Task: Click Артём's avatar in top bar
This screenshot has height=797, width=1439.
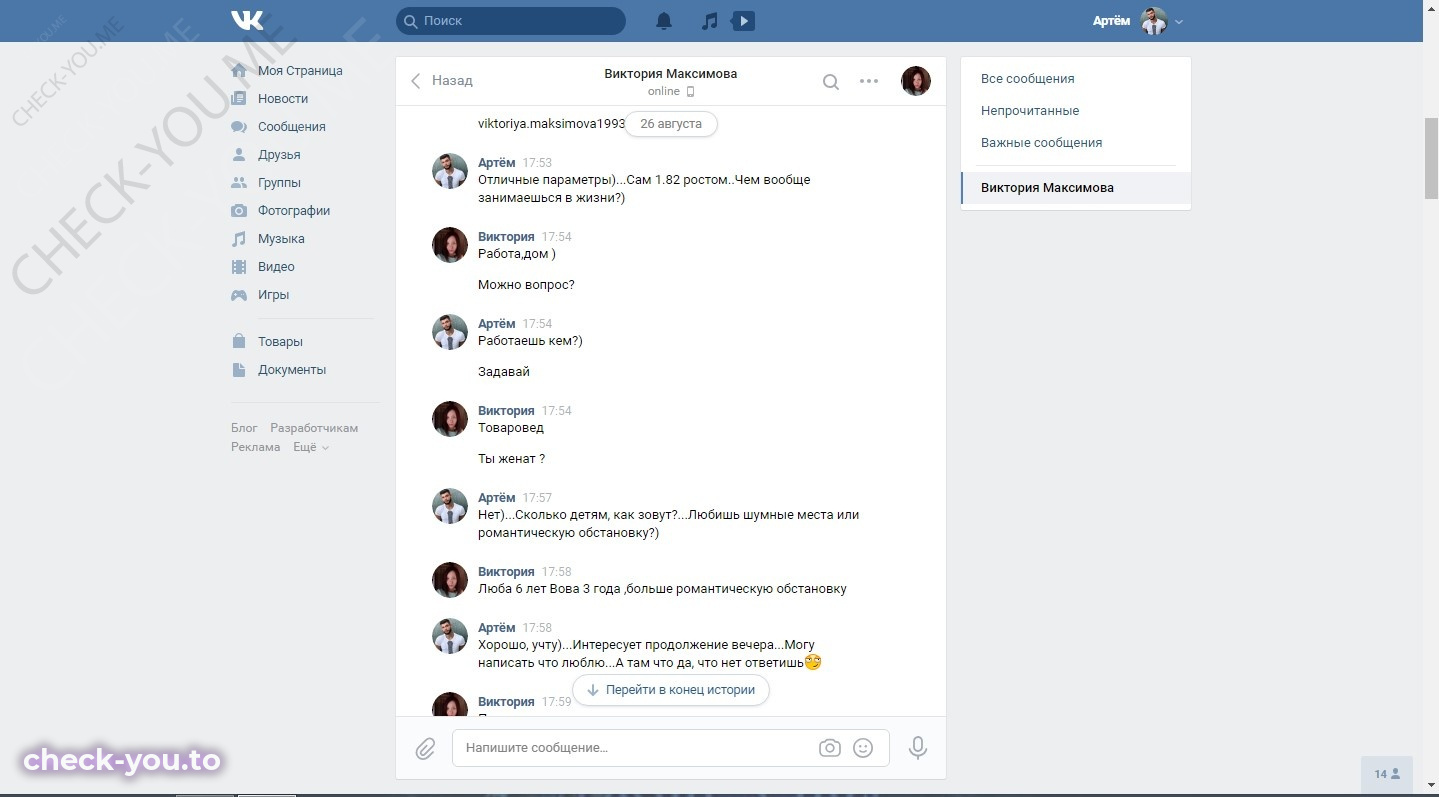Action: click(x=1154, y=21)
